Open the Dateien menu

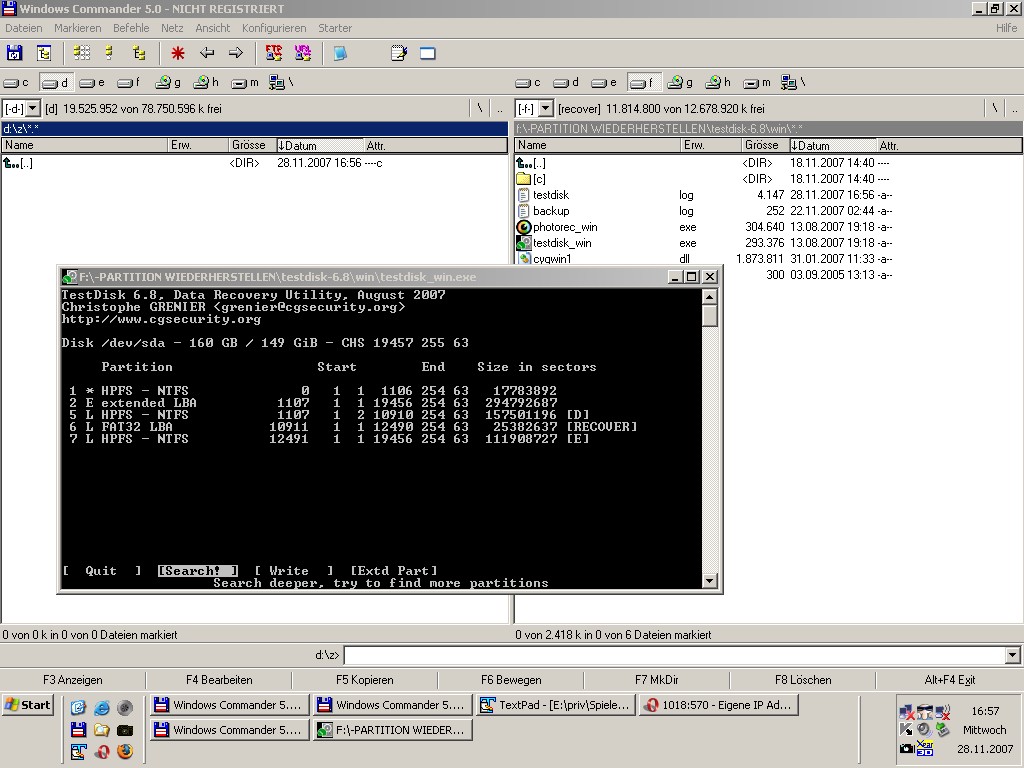pos(24,28)
